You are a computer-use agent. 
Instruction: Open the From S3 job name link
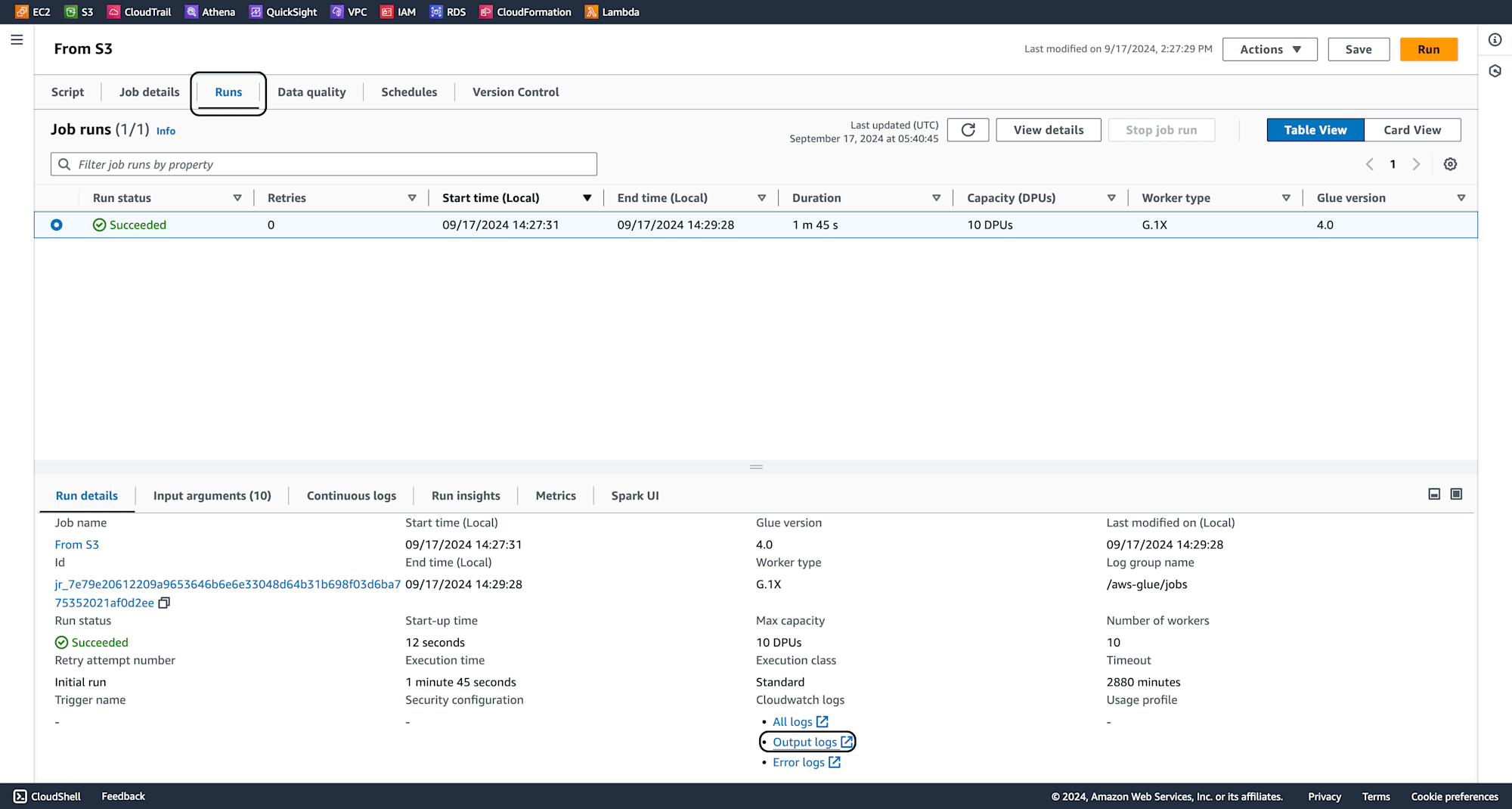pos(76,544)
